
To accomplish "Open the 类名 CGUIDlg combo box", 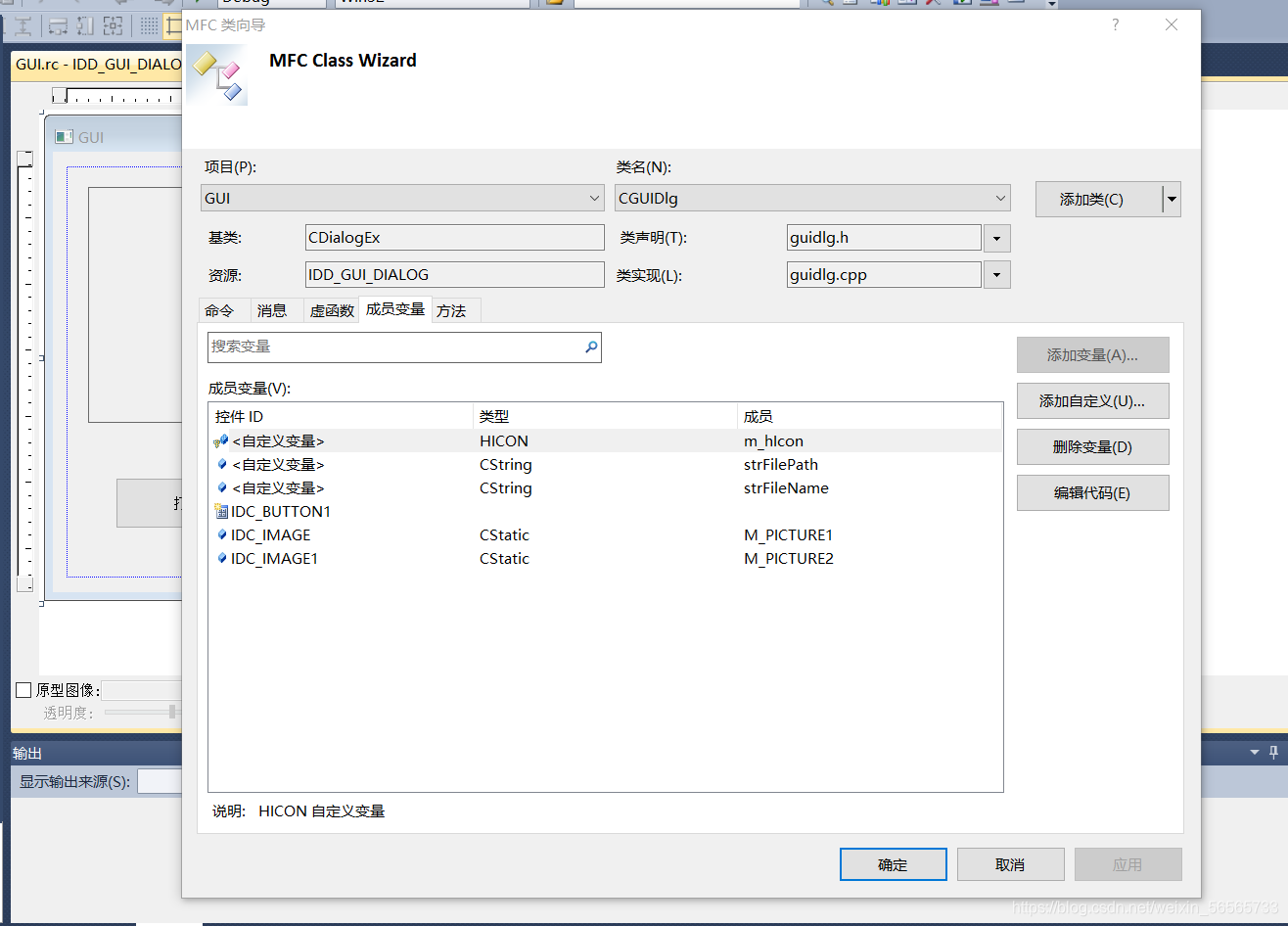I will (x=812, y=198).
